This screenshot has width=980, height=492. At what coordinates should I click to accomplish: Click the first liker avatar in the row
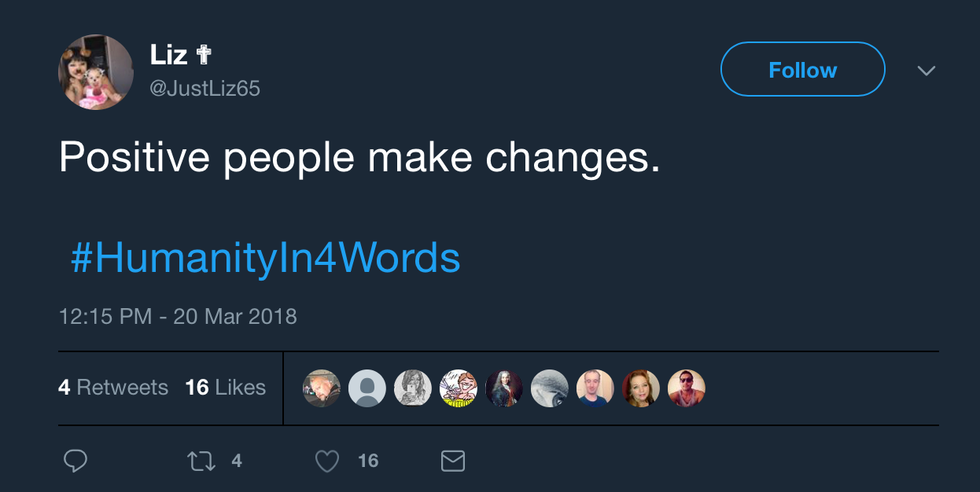click(x=322, y=388)
